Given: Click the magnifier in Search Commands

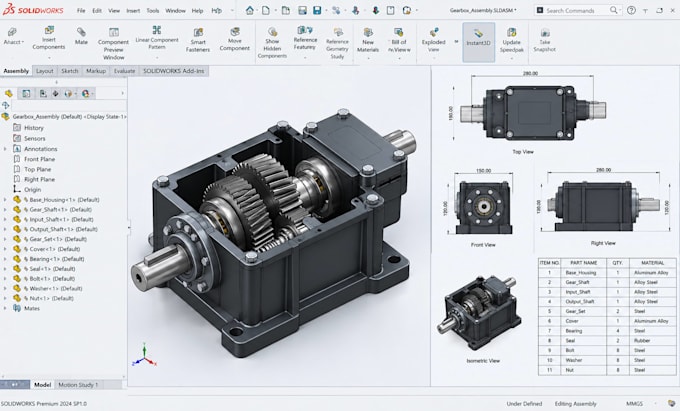Looking at the screenshot, I should pyautogui.click(x=613, y=10).
